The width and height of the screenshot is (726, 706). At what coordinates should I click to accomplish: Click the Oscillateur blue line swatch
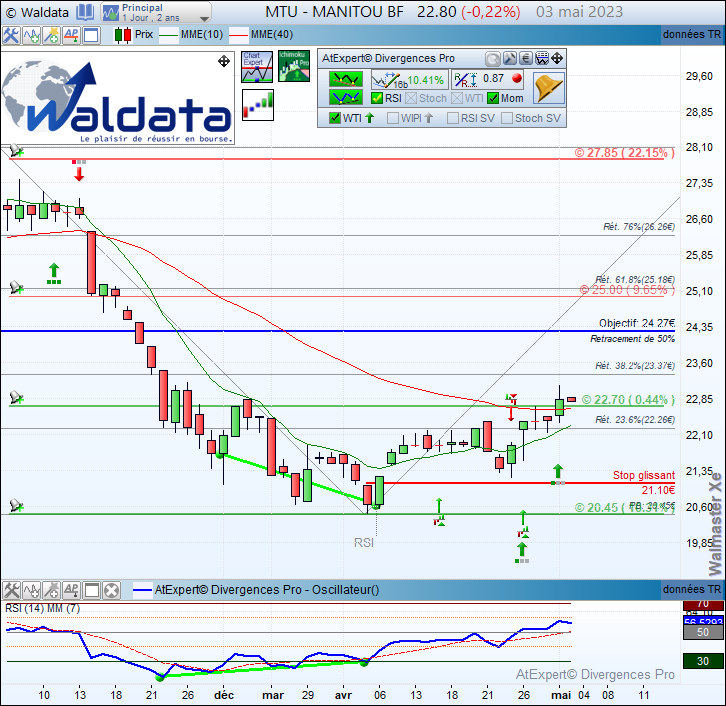pyautogui.click(x=142, y=590)
